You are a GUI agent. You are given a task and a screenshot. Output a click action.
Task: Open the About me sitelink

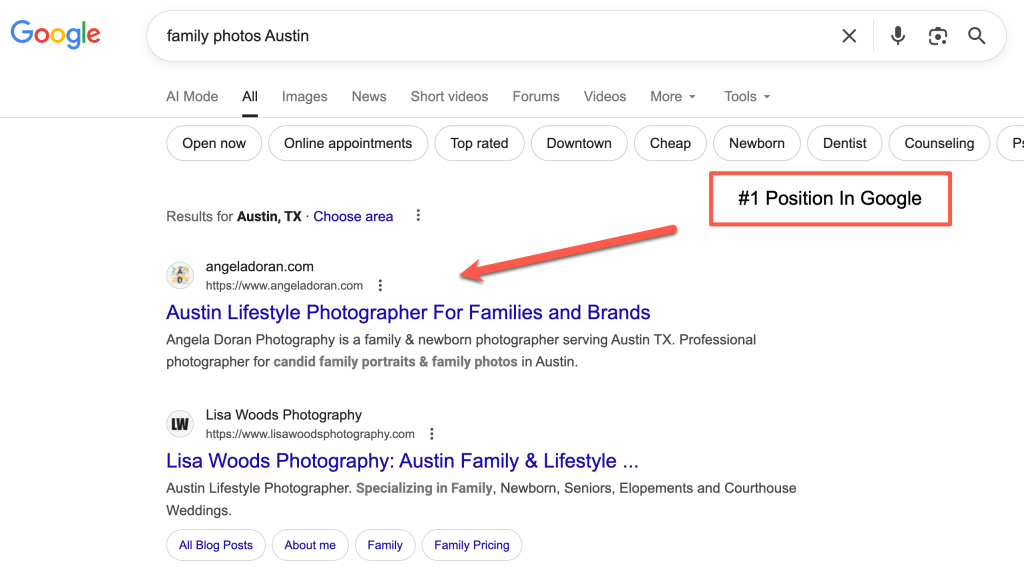(310, 545)
